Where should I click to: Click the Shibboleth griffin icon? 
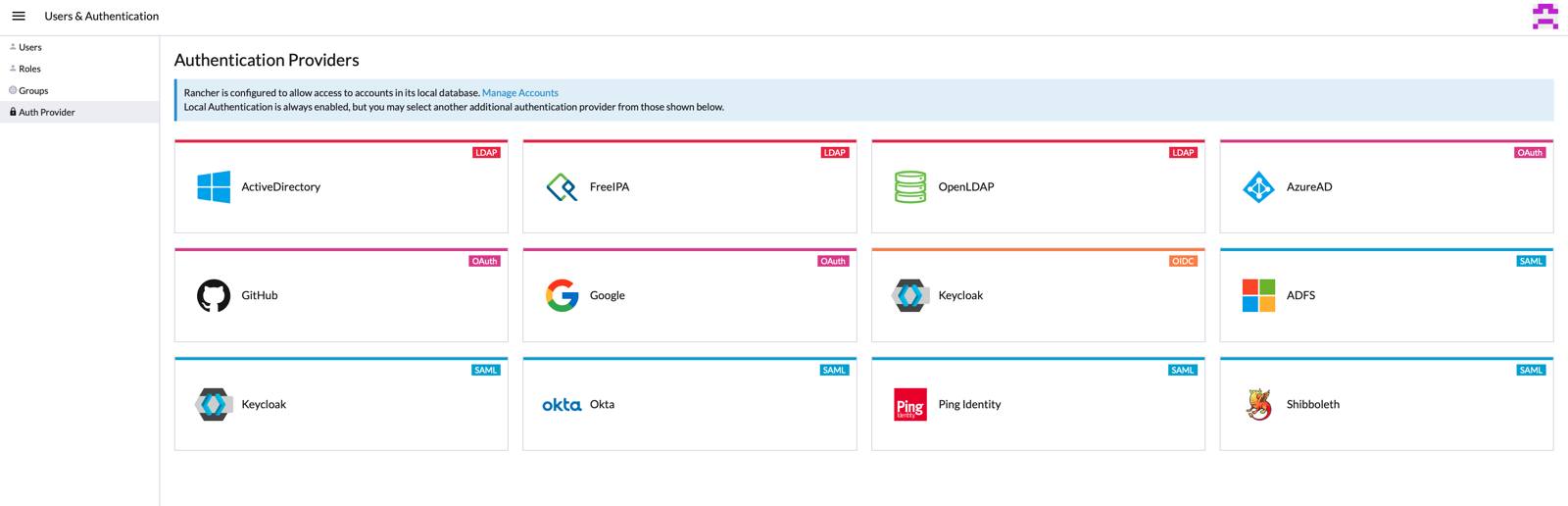click(x=1258, y=404)
